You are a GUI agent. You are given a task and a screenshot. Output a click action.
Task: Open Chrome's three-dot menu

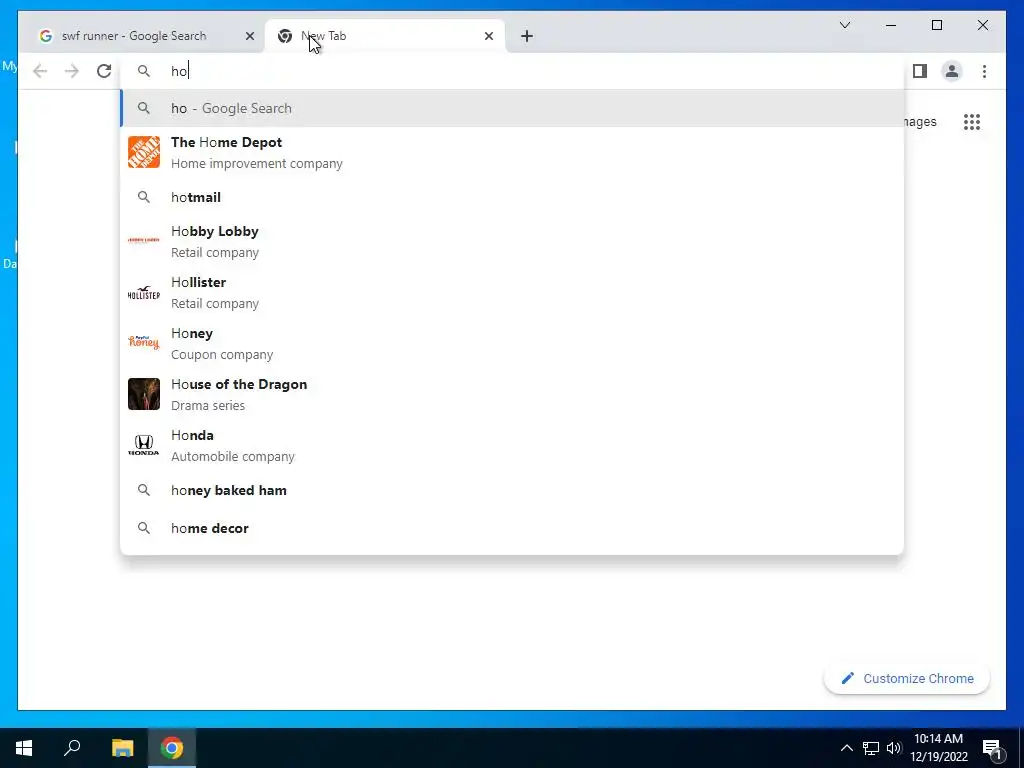click(x=984, y=71)
